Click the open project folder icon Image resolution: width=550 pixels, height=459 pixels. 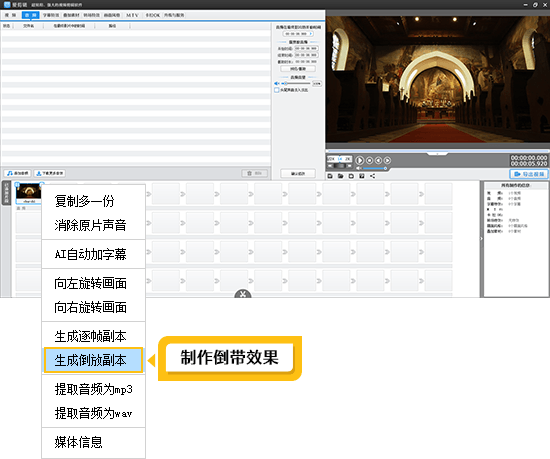click(341, 176)
